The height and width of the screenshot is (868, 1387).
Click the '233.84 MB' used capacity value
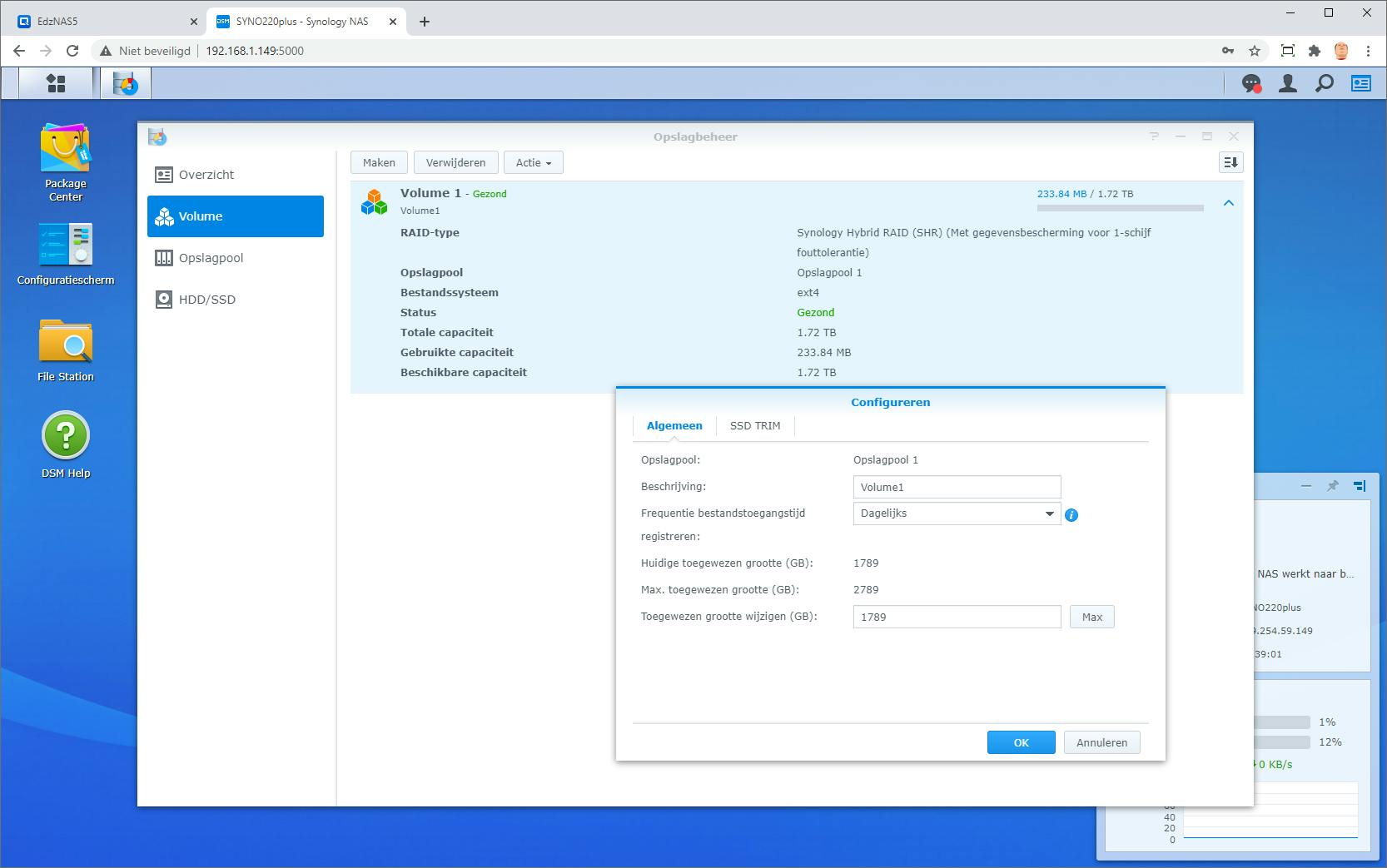(x=823, y=353)
